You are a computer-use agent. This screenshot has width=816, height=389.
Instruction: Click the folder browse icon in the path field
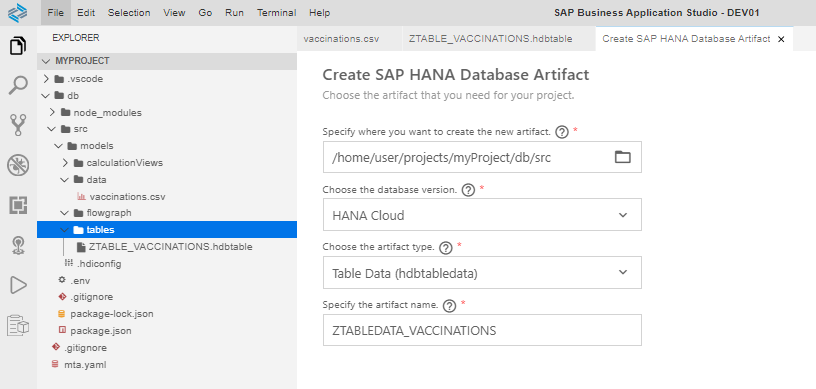[x=622, y=157]
